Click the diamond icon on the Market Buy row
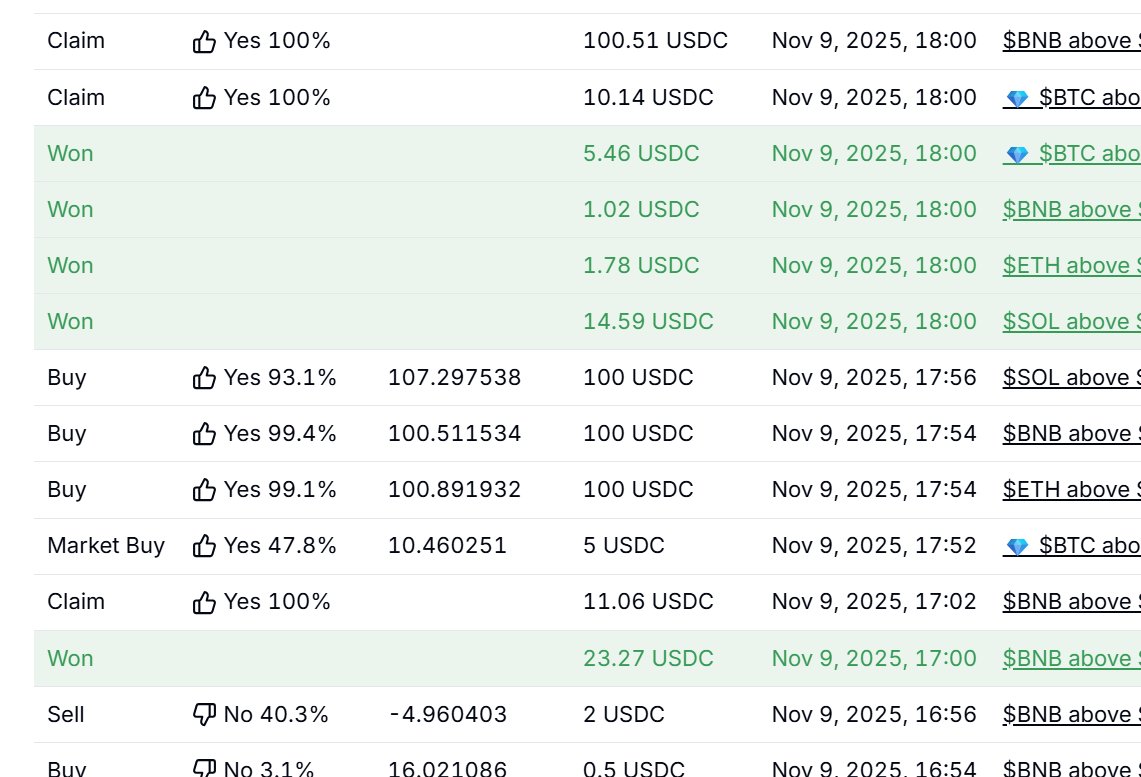 pos(1018,545)
